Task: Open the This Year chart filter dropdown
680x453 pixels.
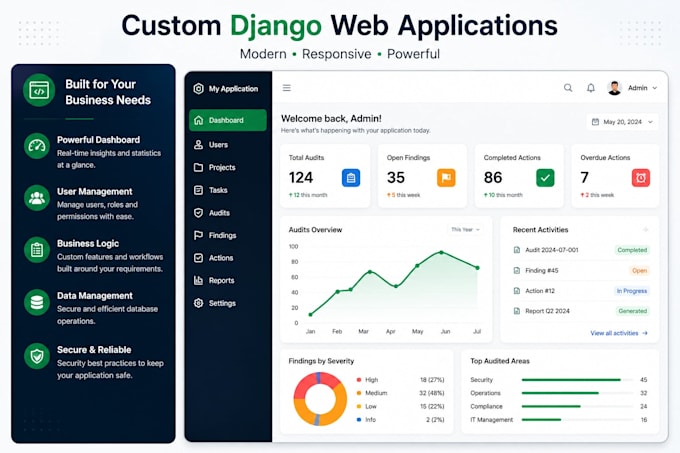Action: 465,229
